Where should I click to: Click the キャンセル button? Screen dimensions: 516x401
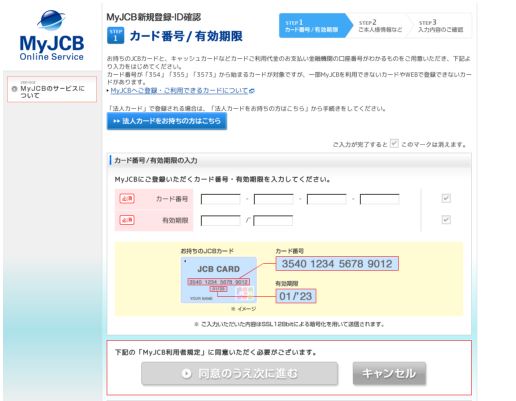pos(389,373)
